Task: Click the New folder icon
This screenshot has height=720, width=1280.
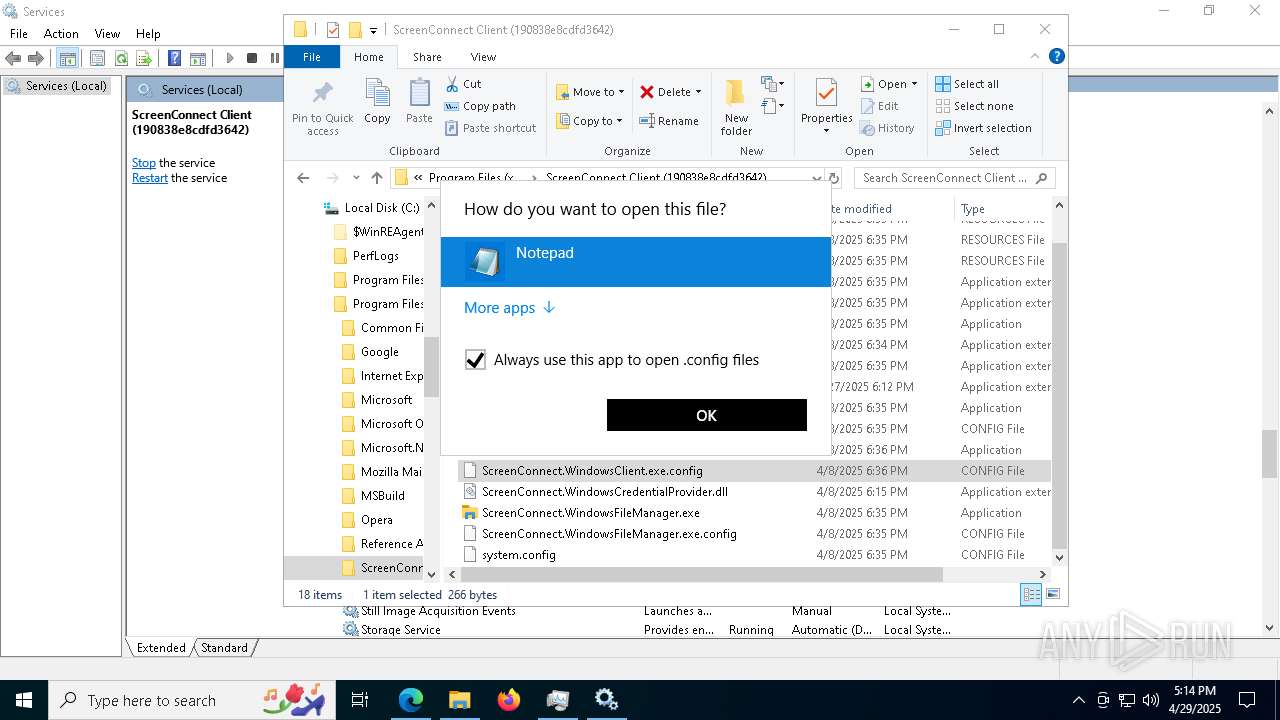Action: point(736,93)
